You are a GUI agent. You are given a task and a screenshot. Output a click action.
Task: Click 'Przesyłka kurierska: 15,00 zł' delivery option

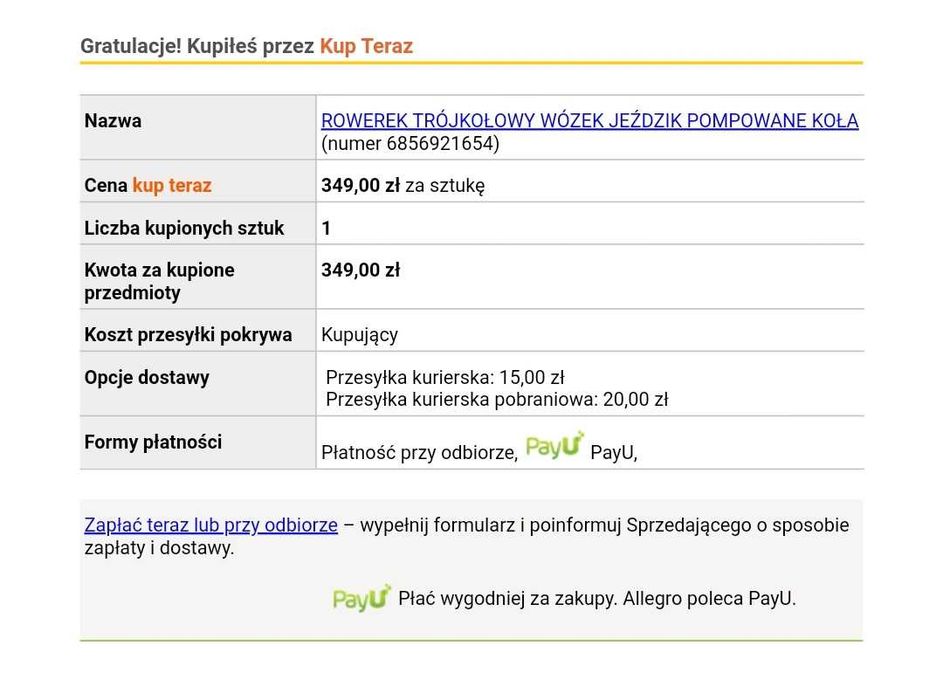445,377
